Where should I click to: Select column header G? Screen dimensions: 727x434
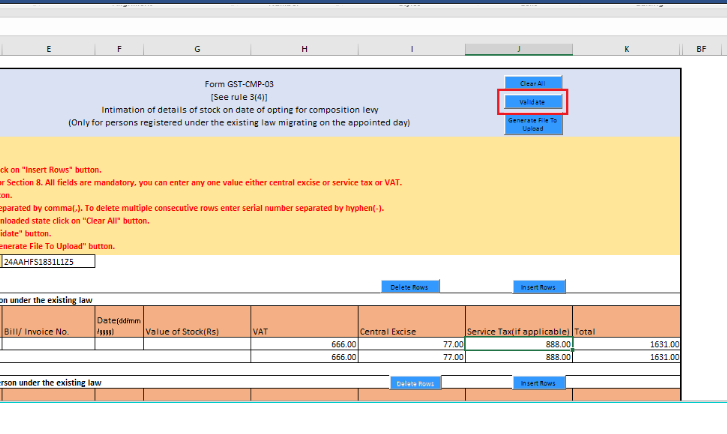point(197,48)
